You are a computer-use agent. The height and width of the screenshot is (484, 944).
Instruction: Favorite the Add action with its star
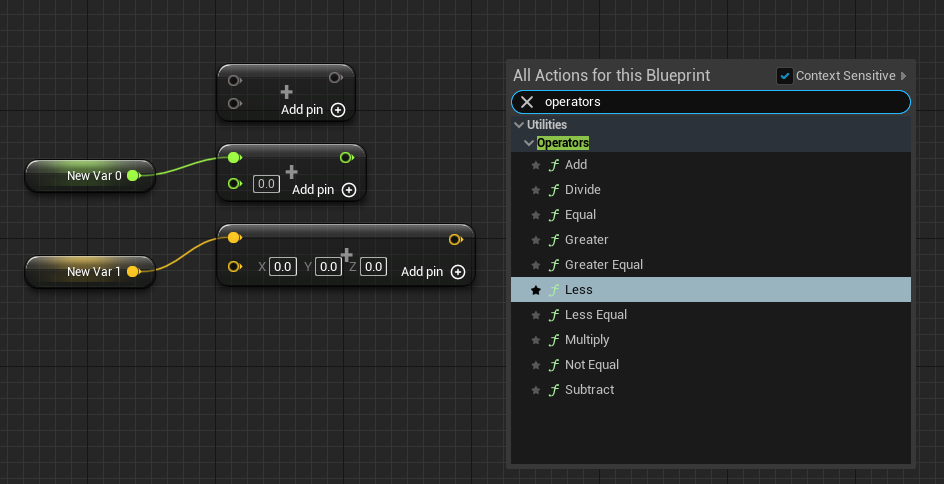pyautogui.click(x=536, y=165)
